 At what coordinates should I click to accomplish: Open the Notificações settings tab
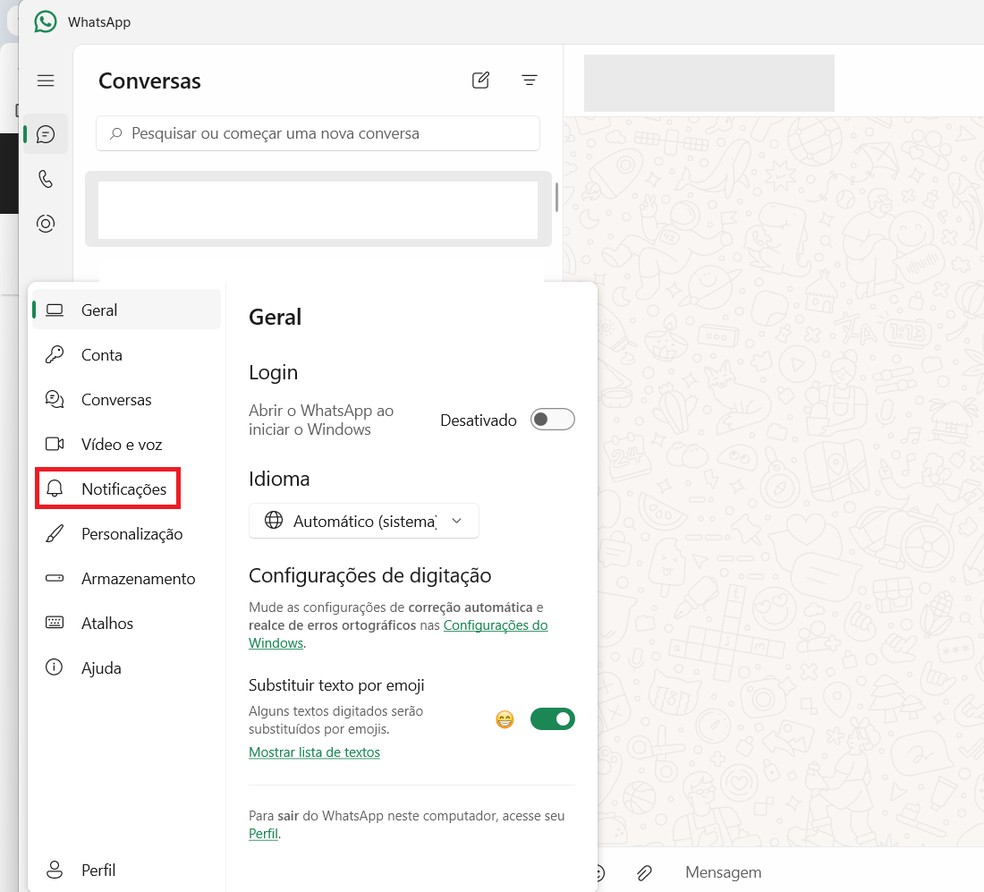126,489
